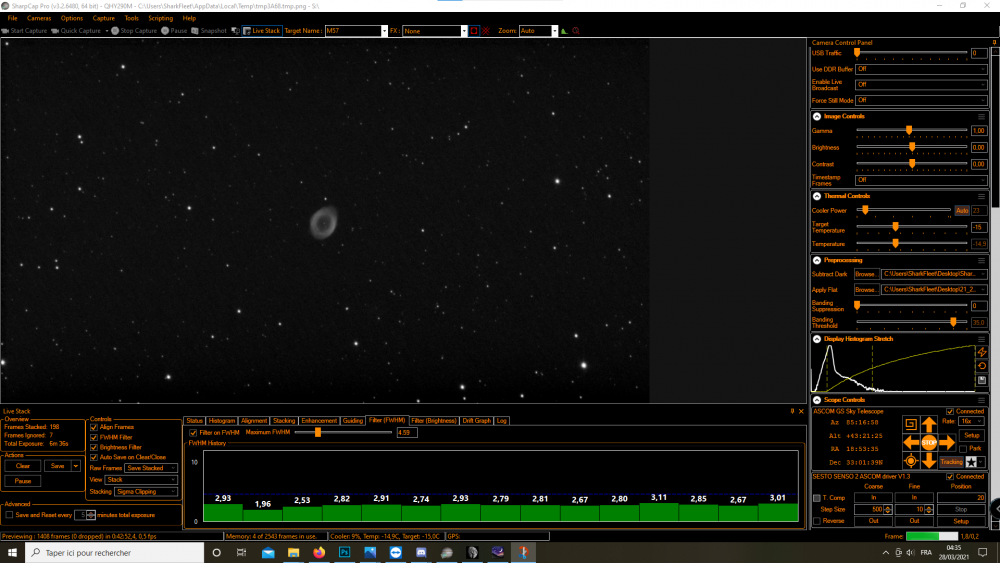Screen dimensions: 1000x563
Task: Slew the telescope up with the up arrow
Action: [x=929, y=424]
